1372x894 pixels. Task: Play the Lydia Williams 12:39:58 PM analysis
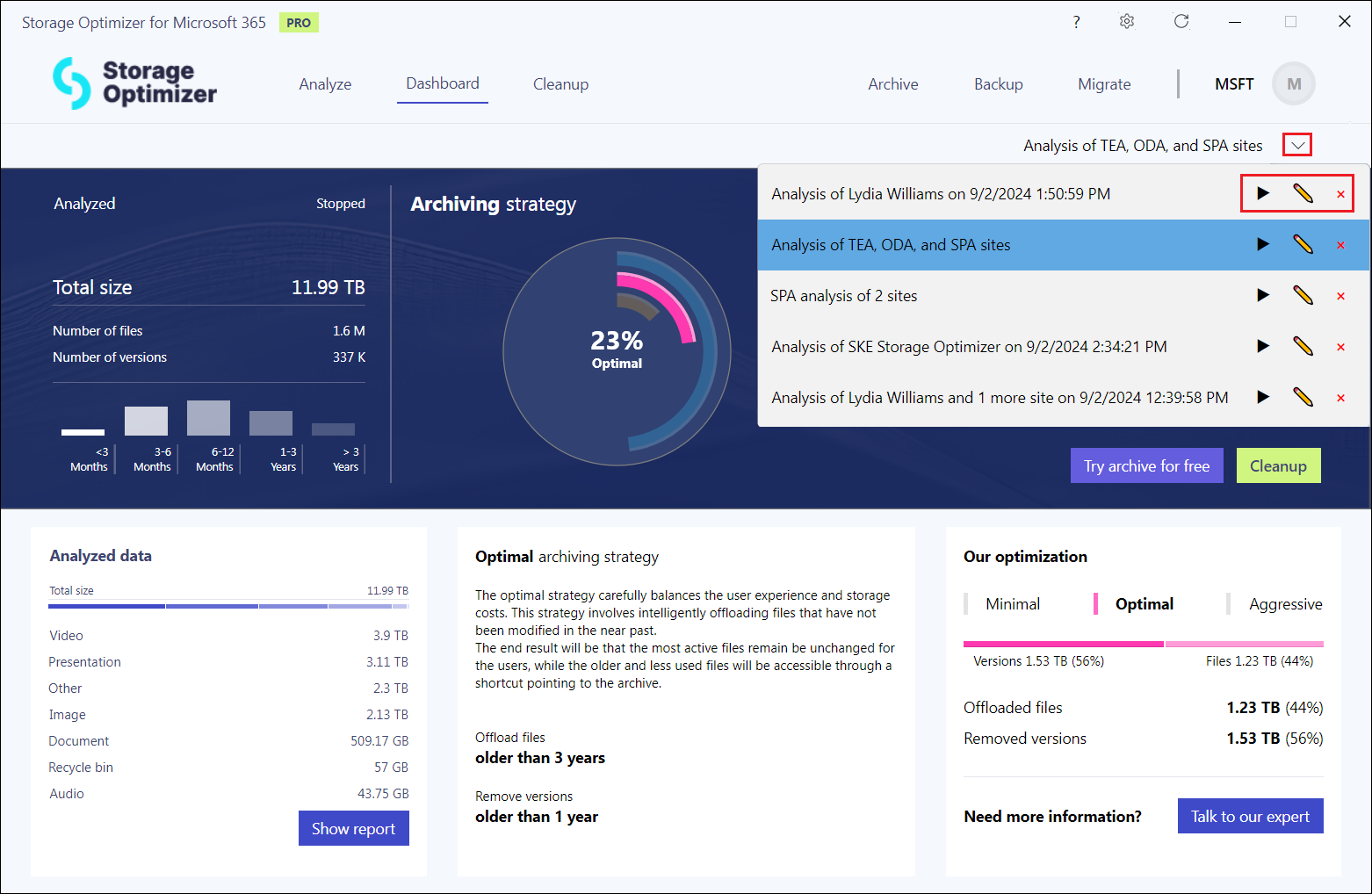(1262, 397)
